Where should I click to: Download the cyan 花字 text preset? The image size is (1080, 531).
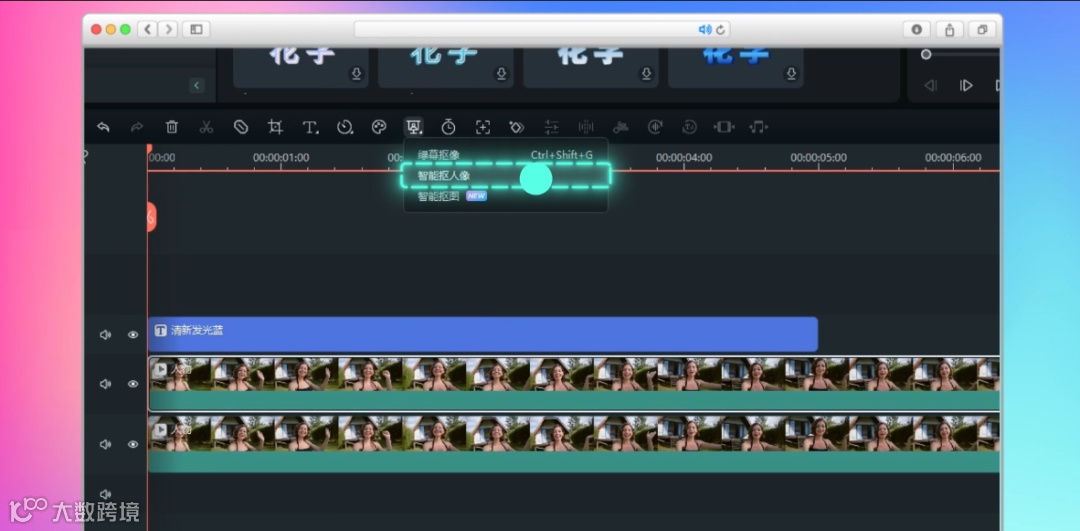coord(501,74)
